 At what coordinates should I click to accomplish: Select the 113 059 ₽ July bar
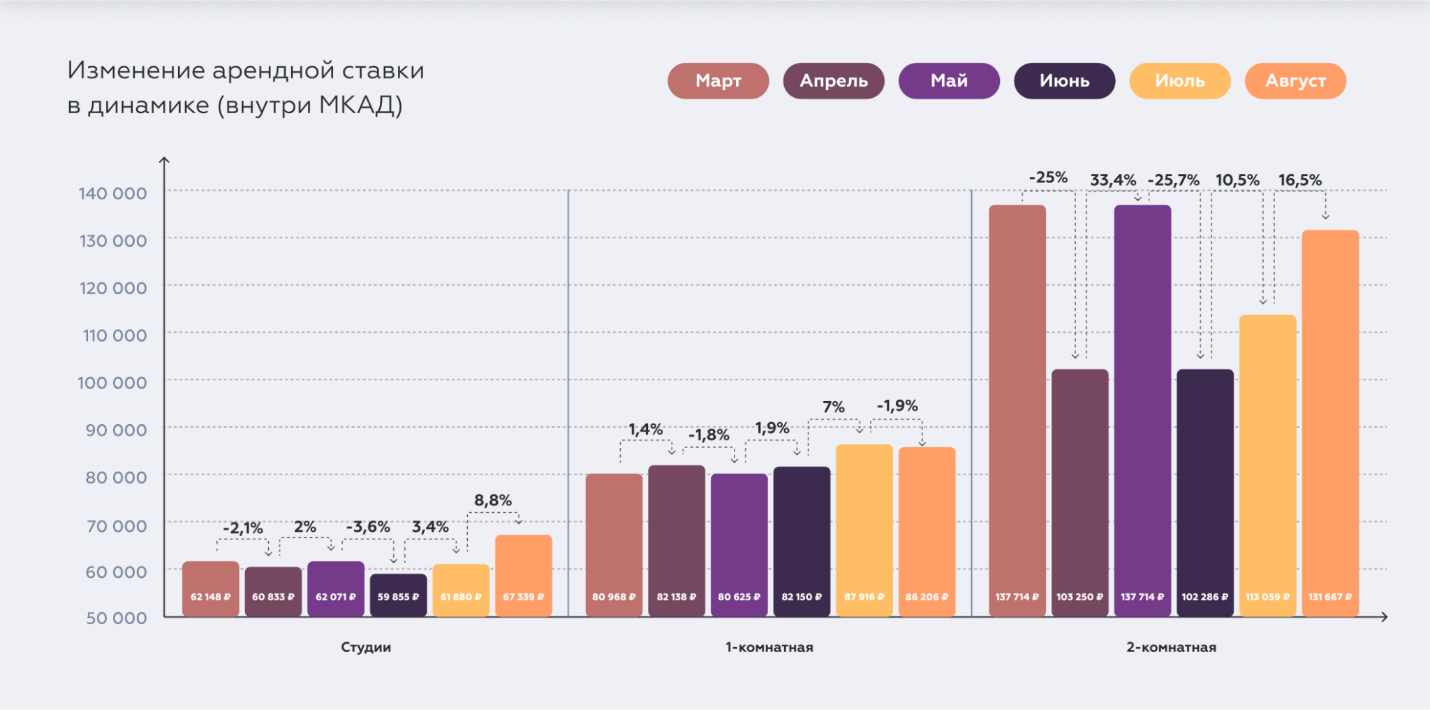click(1267, 465)
